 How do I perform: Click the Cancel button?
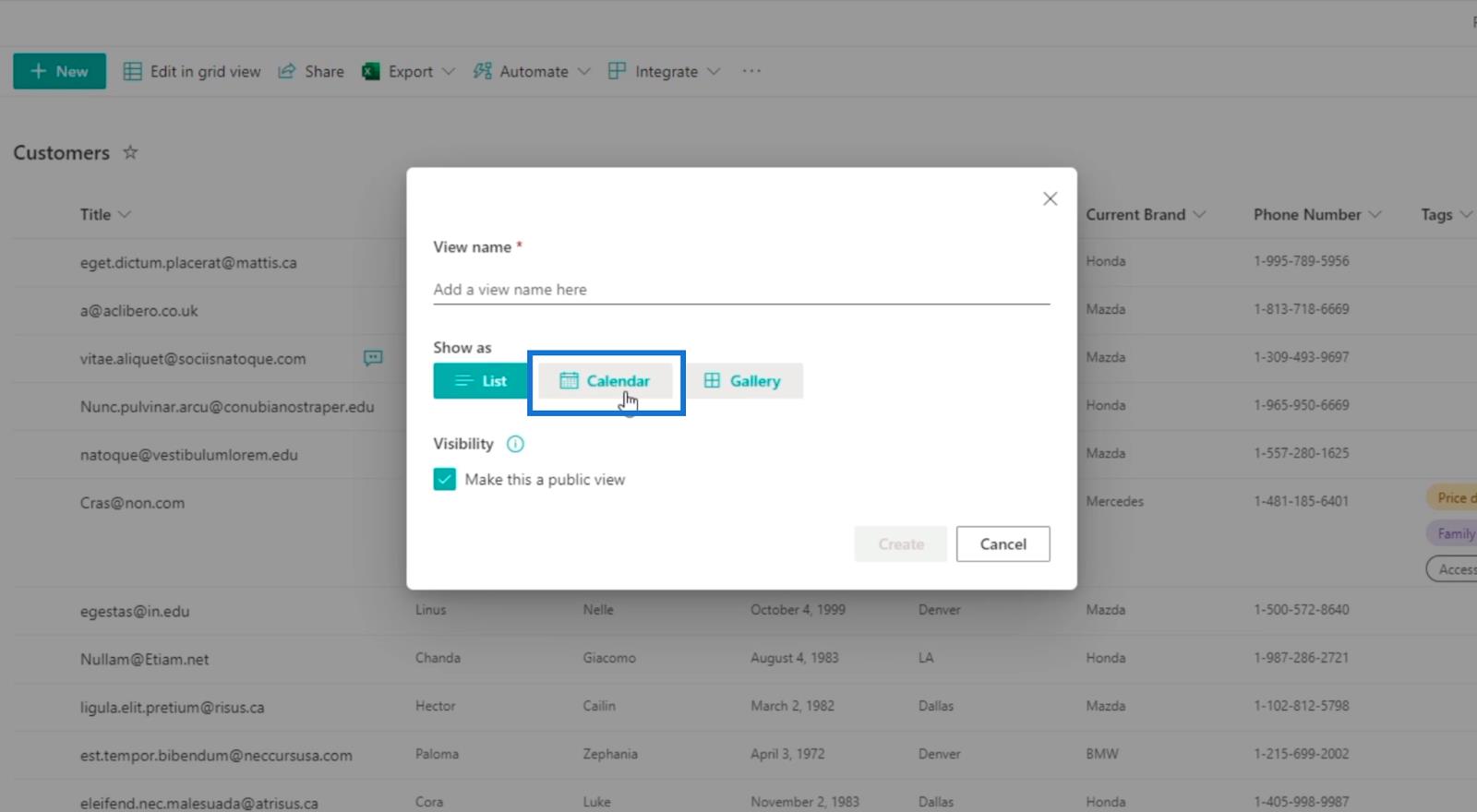point(1003,544)
